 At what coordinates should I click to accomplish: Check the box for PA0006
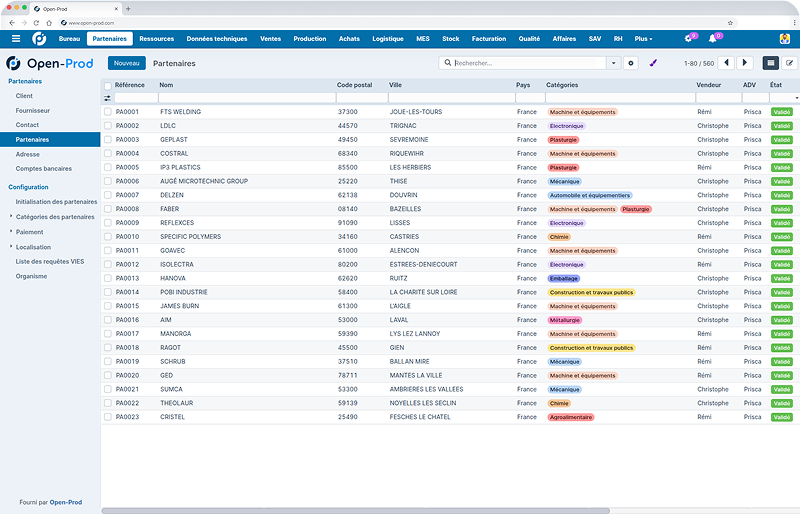point(108,181)
